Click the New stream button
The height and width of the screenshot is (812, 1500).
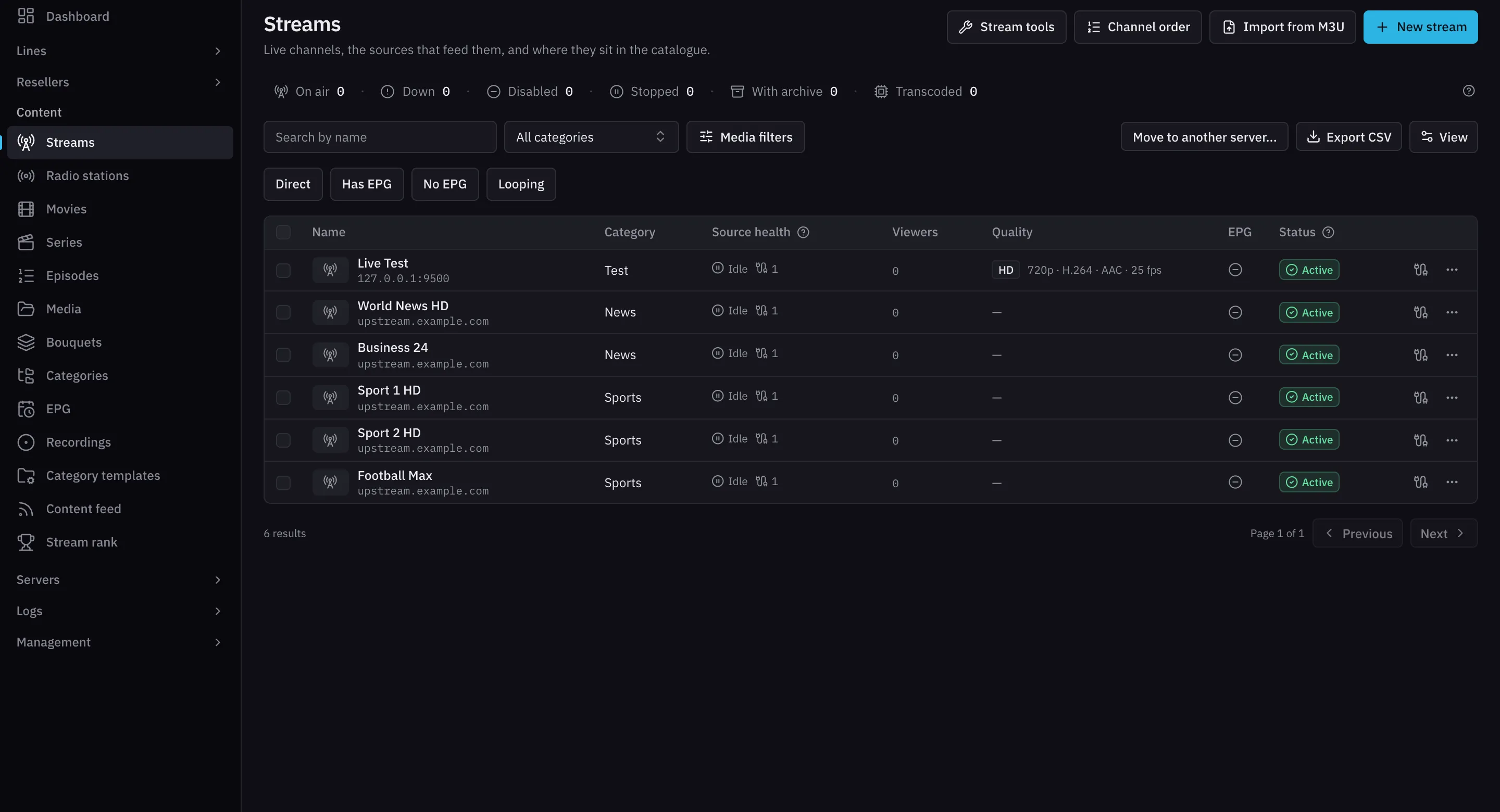coord(1420,27)
